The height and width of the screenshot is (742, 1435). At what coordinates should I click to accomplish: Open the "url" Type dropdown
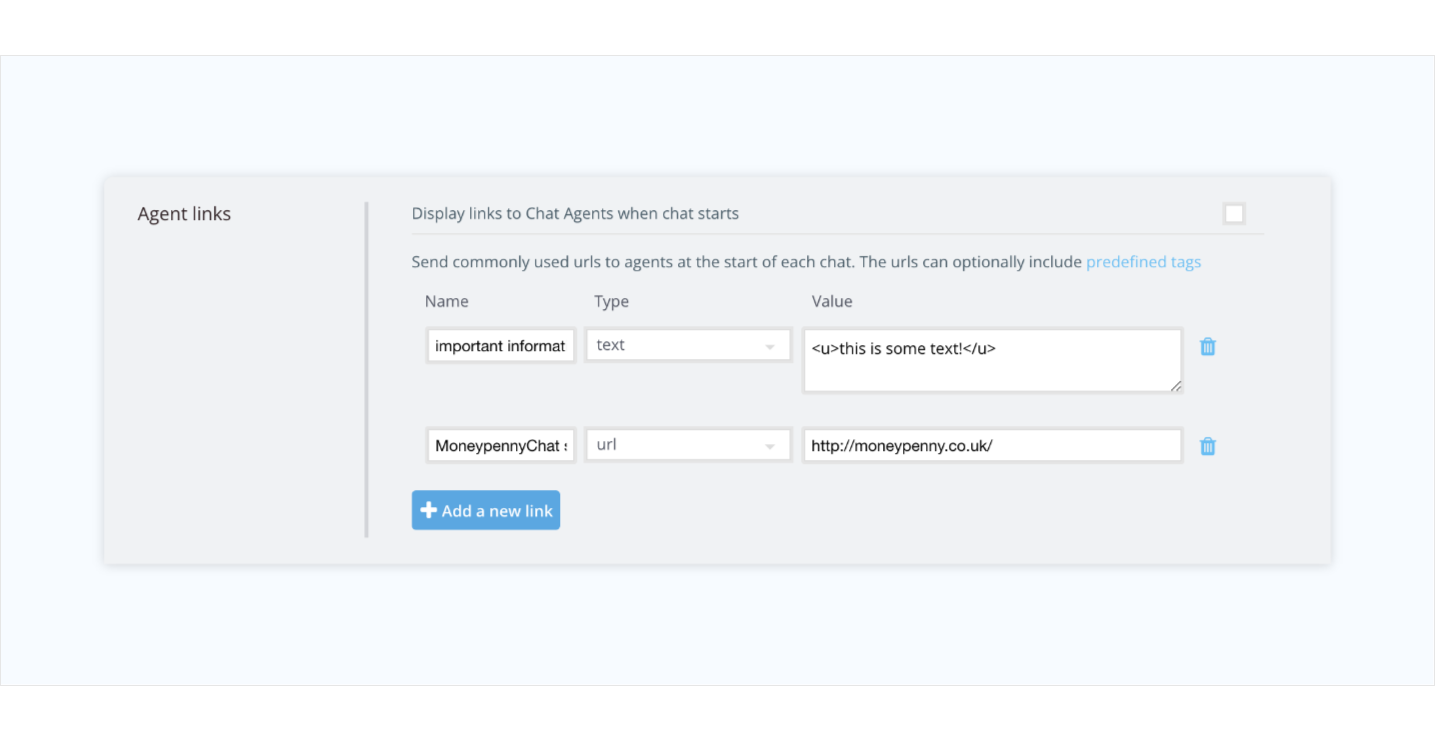coord(688,444)
